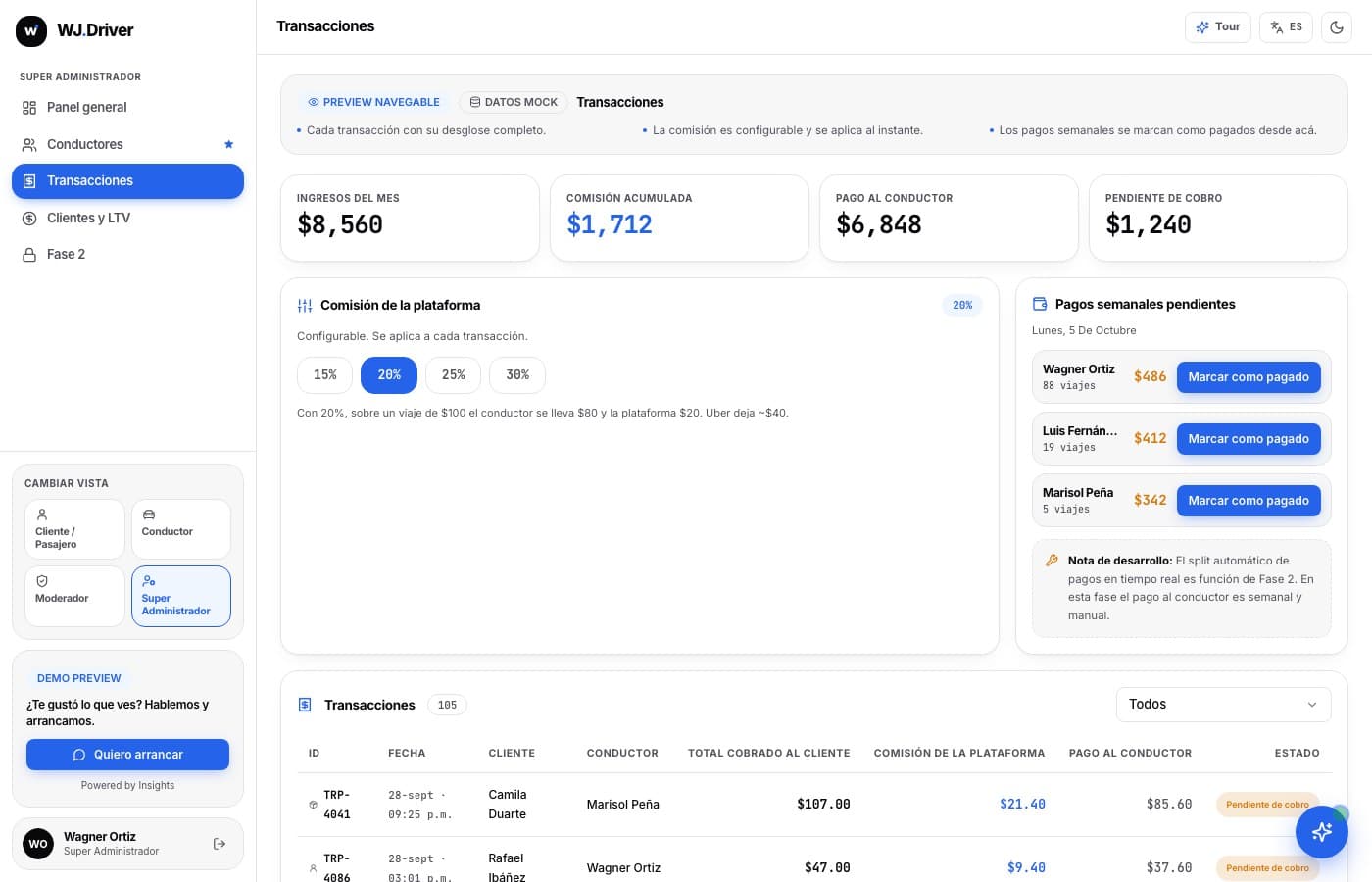Click the TRP-4041 row icon

313,805
